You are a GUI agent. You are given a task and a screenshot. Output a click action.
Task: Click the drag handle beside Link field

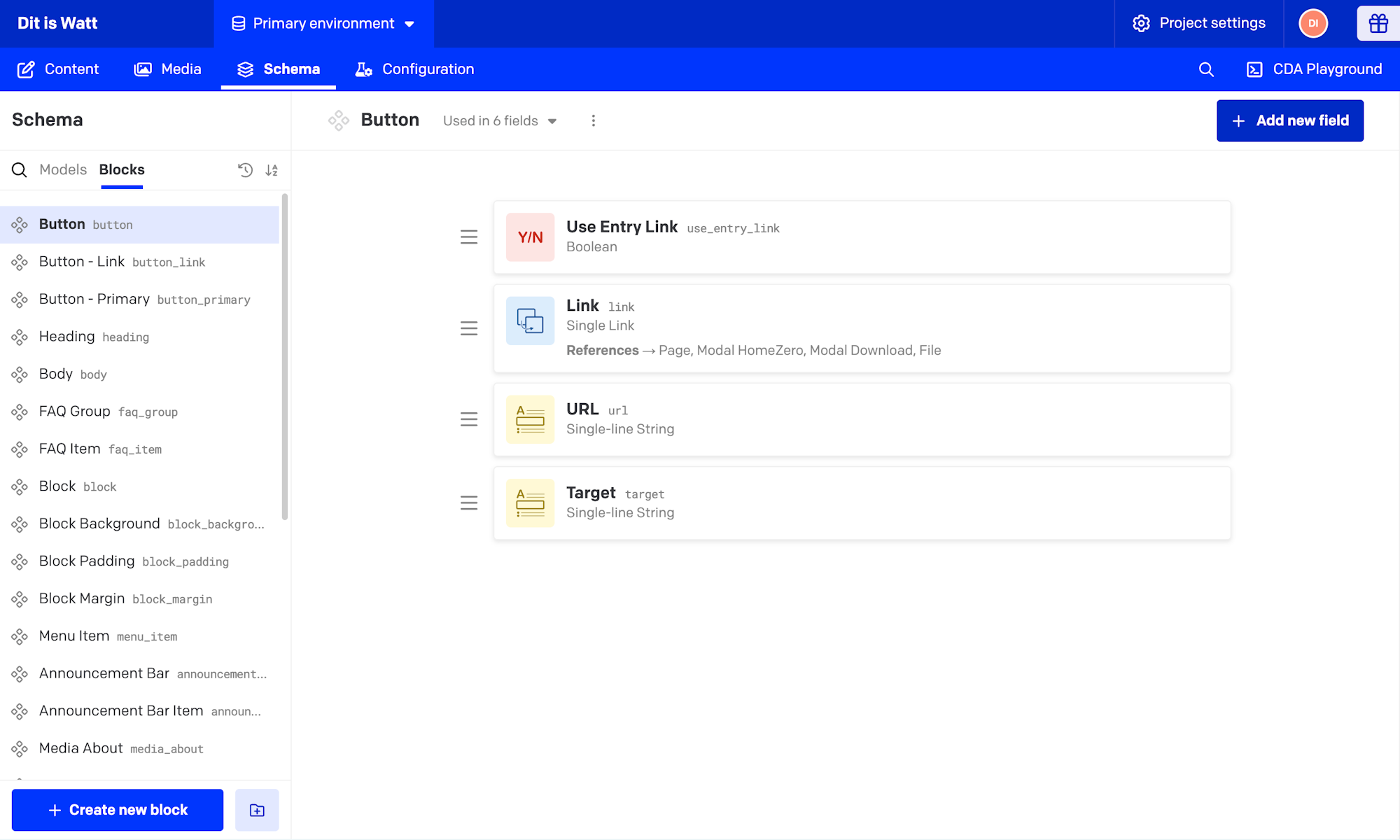(x=469, y=328)
